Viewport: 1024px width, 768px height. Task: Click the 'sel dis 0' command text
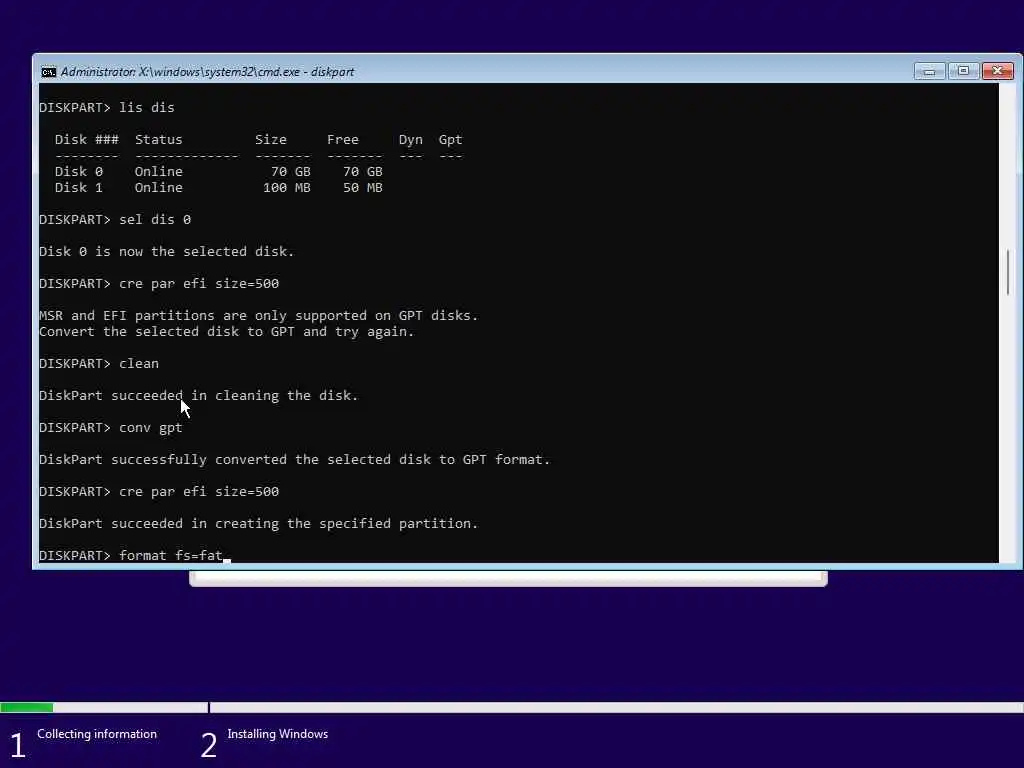[x=155, y=219]
